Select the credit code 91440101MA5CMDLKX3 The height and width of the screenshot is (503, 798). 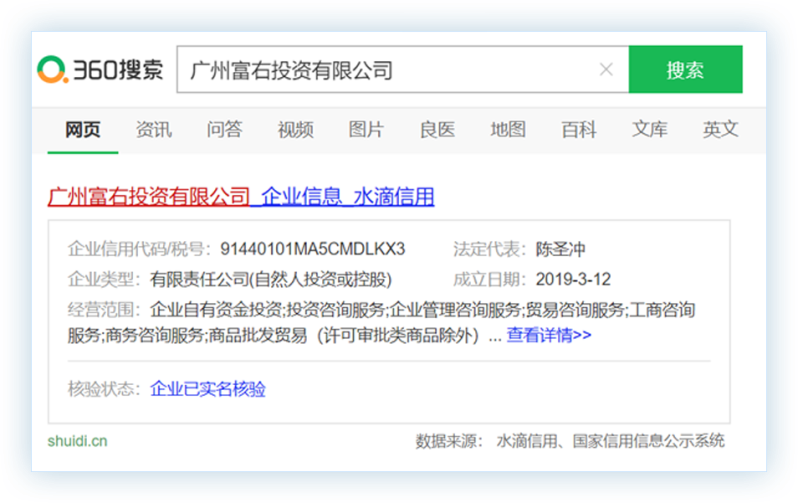[x=312, y=249]
